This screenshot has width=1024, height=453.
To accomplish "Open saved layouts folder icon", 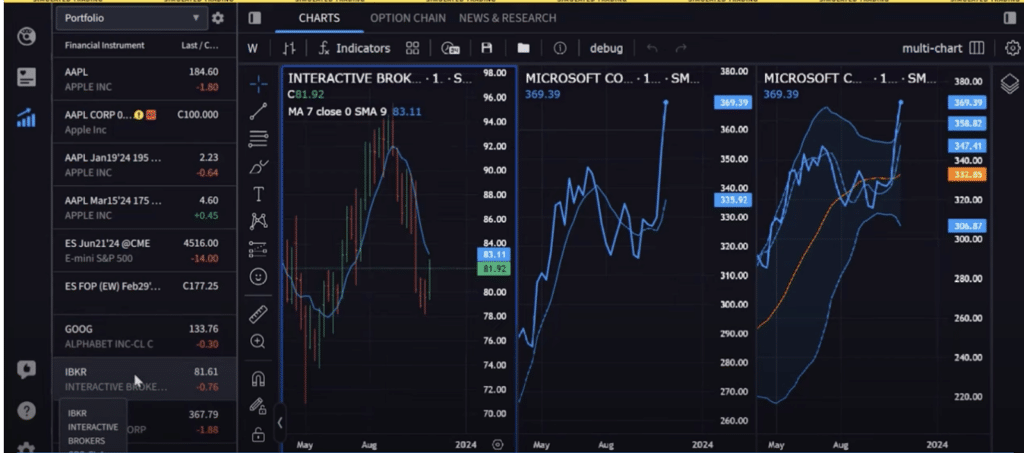I will 523,48.
